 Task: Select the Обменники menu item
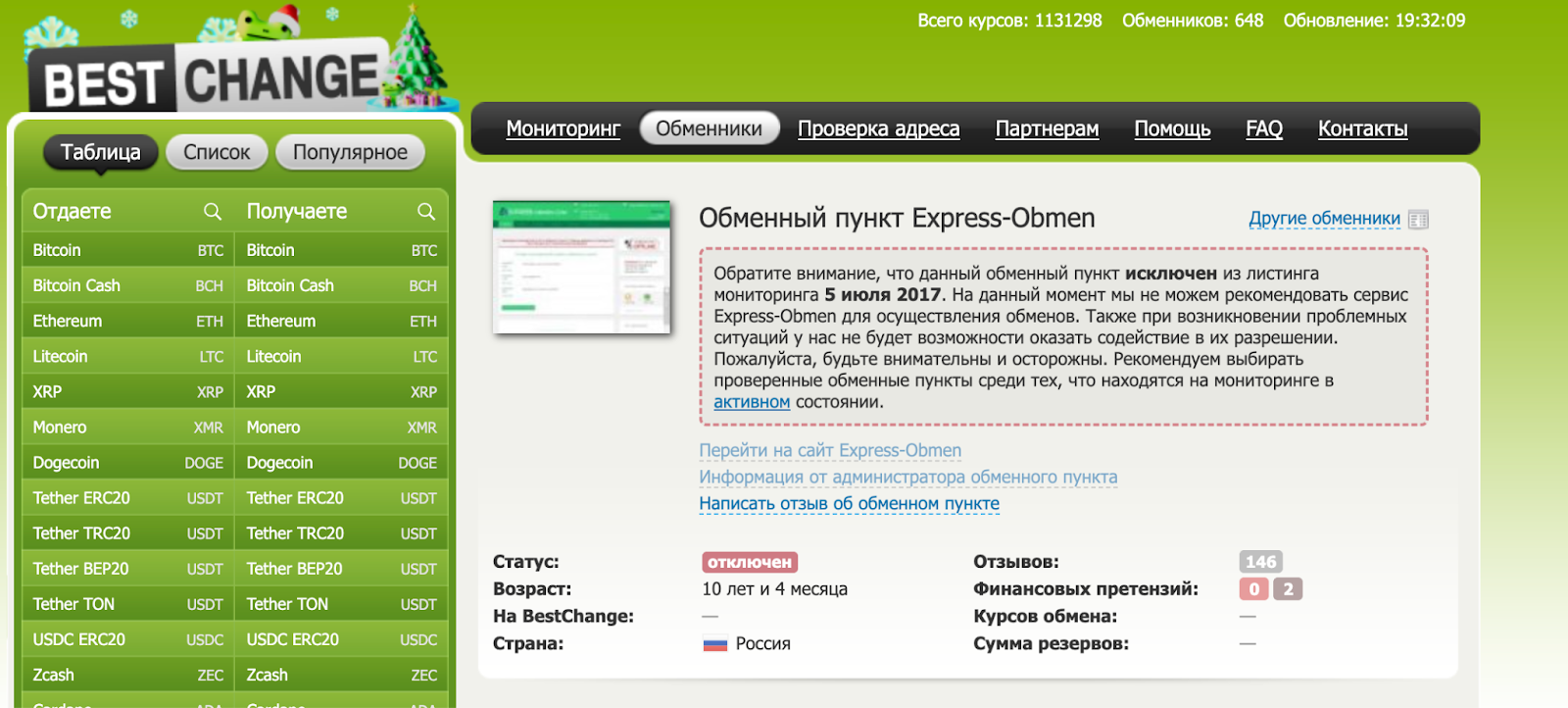[709, 128]
